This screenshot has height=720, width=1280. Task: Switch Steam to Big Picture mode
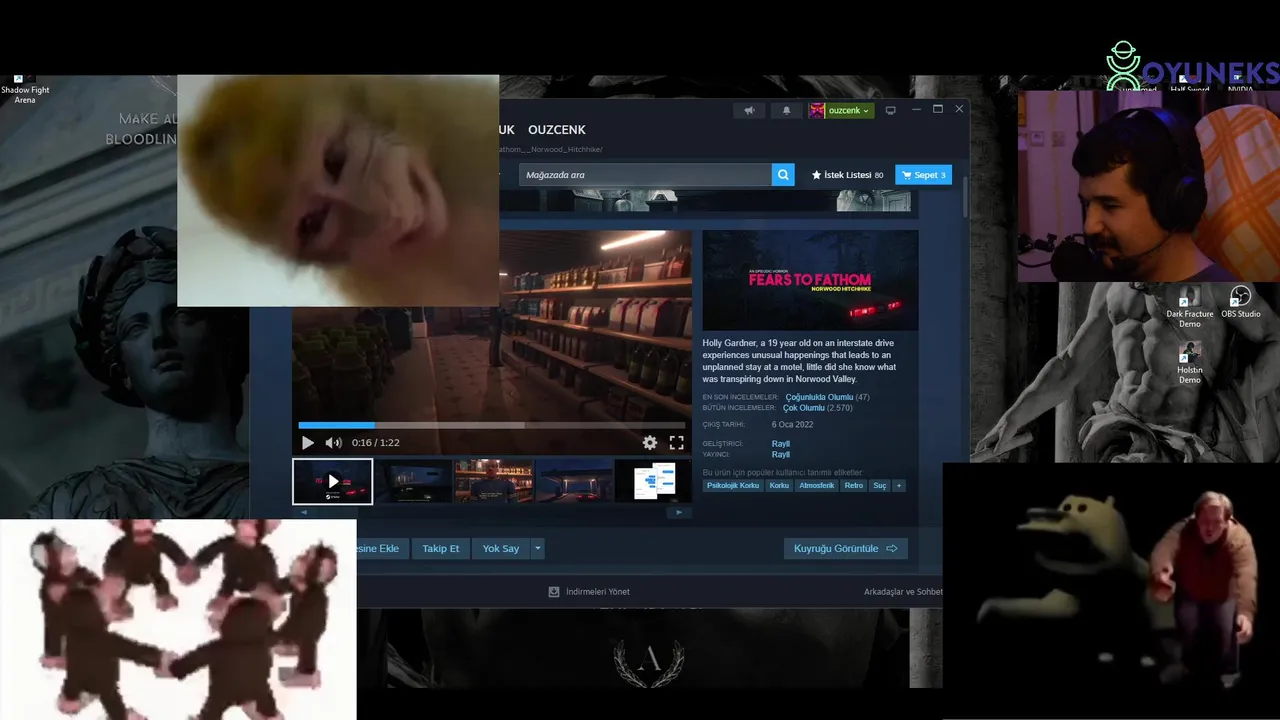click(x=891, y=110)
